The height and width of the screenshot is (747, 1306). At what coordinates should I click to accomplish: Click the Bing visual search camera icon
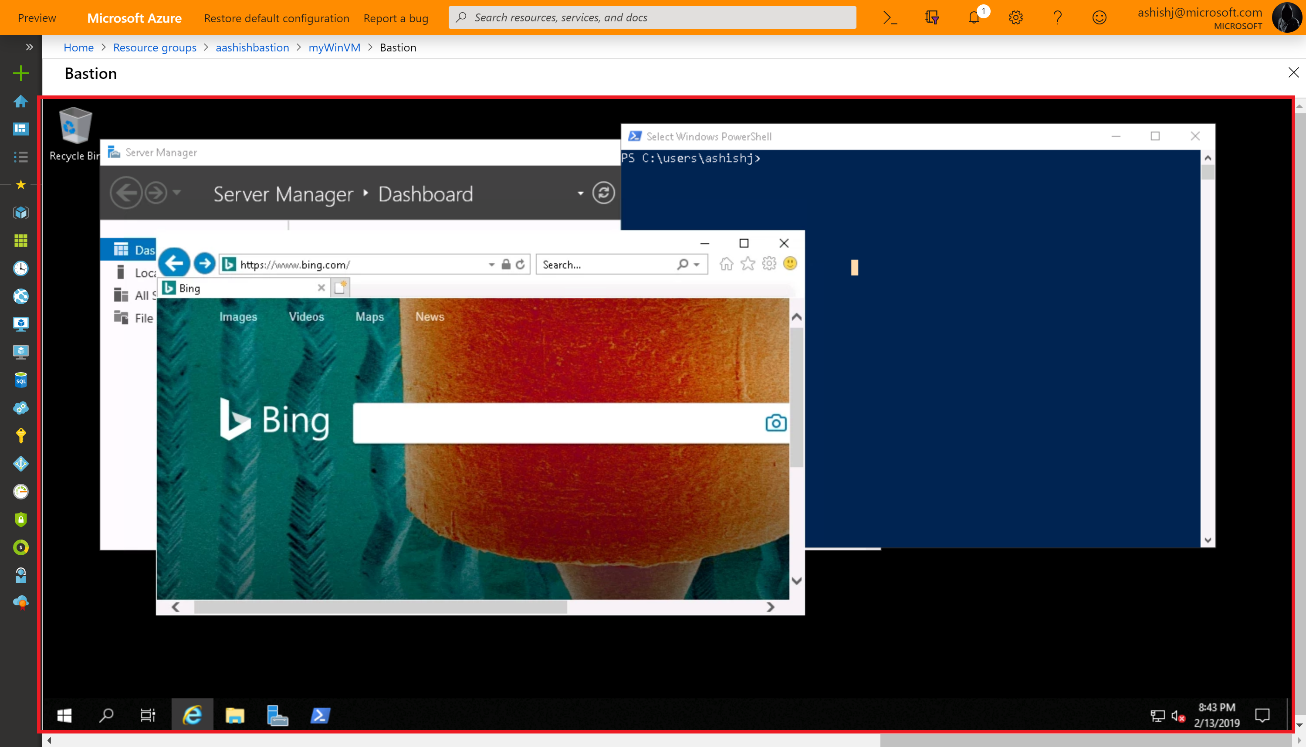776,423
